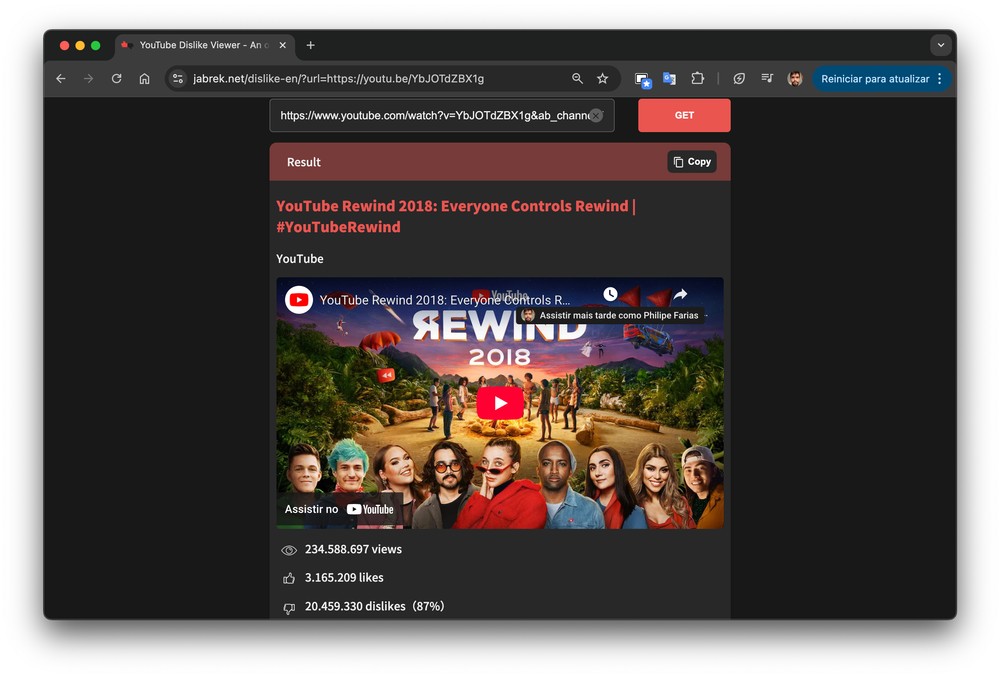1000x677 pixels.
Task: Click "Assistir no YouTube" on the video
Action: 340,509
